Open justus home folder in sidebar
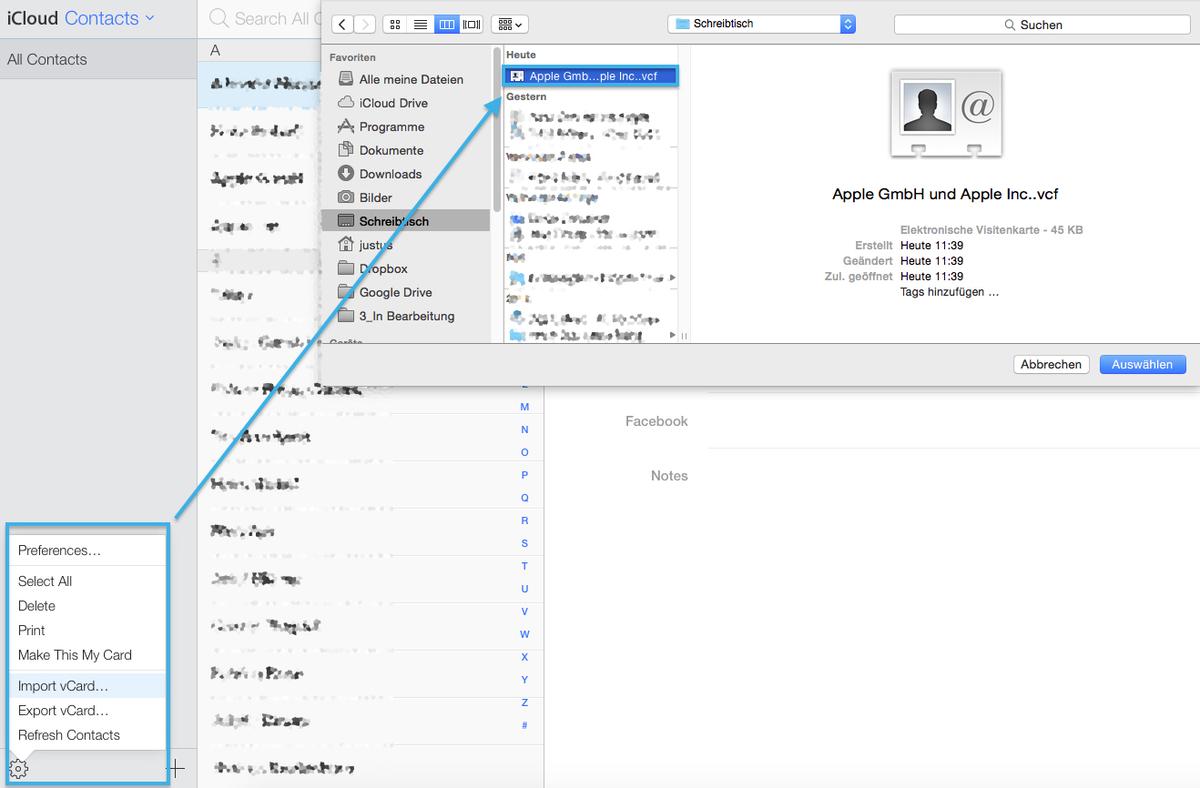1200x788 pixels. click(x=376, y=245)
